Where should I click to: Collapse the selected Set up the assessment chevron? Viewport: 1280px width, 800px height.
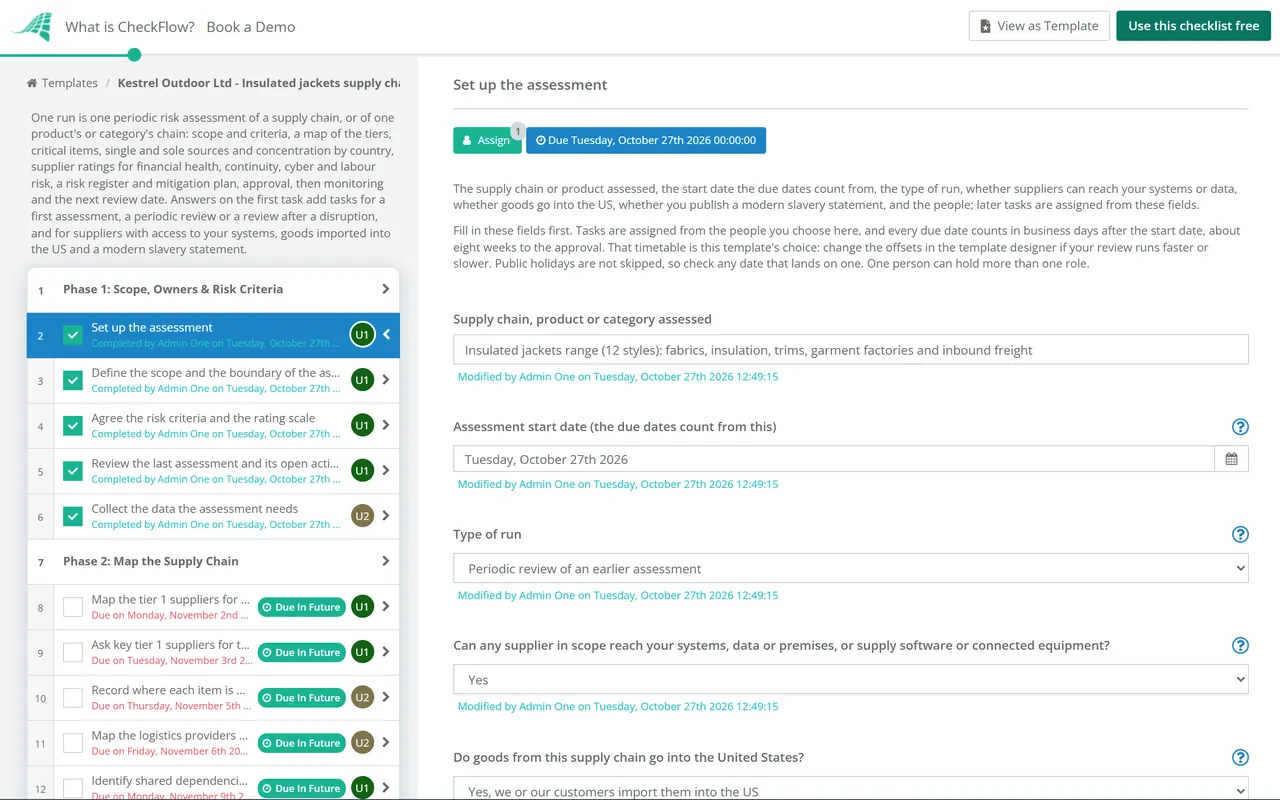point(387,335)
